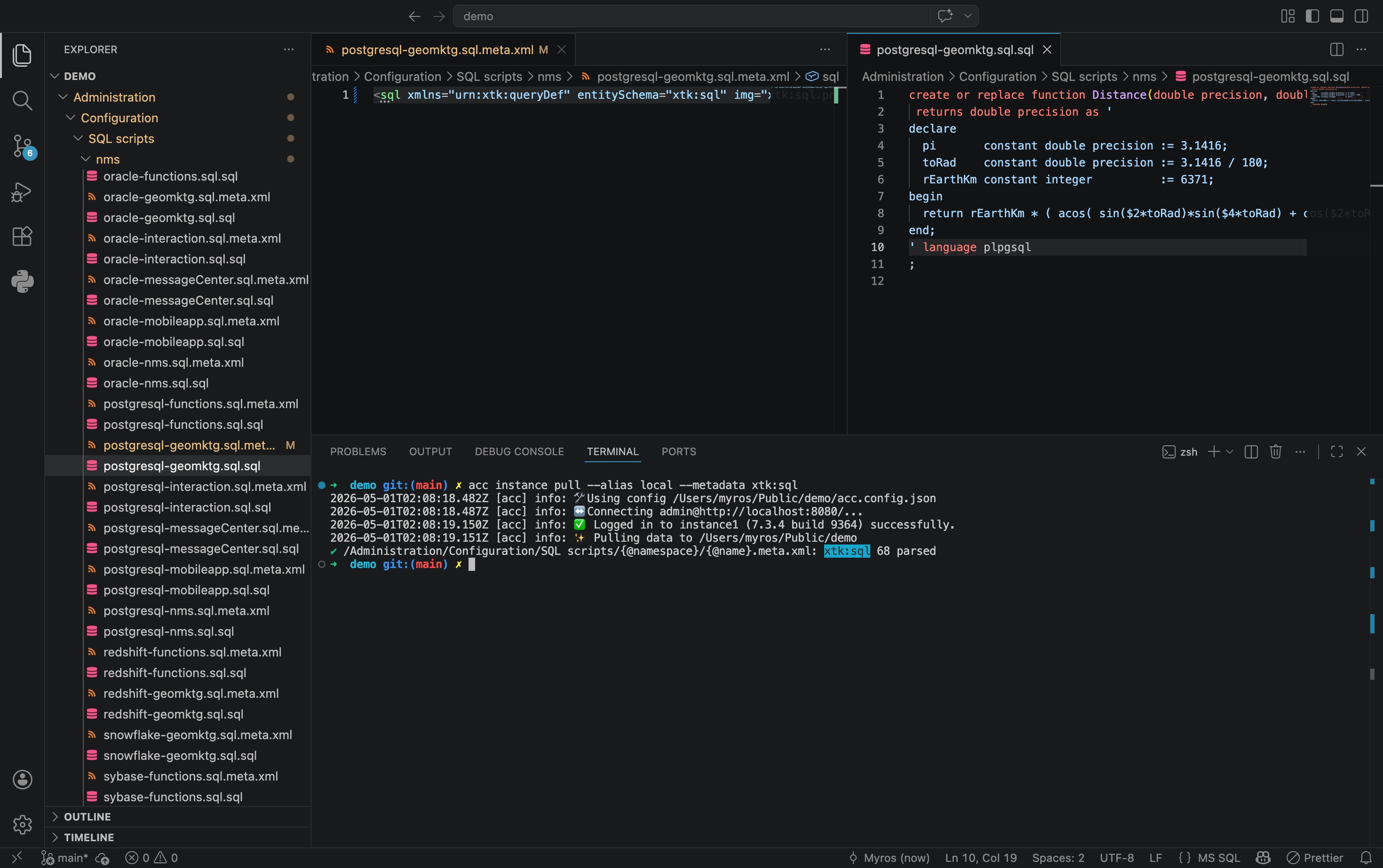Image resolution: width=1383 pixels, height=868 pixels.
Task: Open the DEBUG CONSOLE panel tab
Action: pos(519,452)
